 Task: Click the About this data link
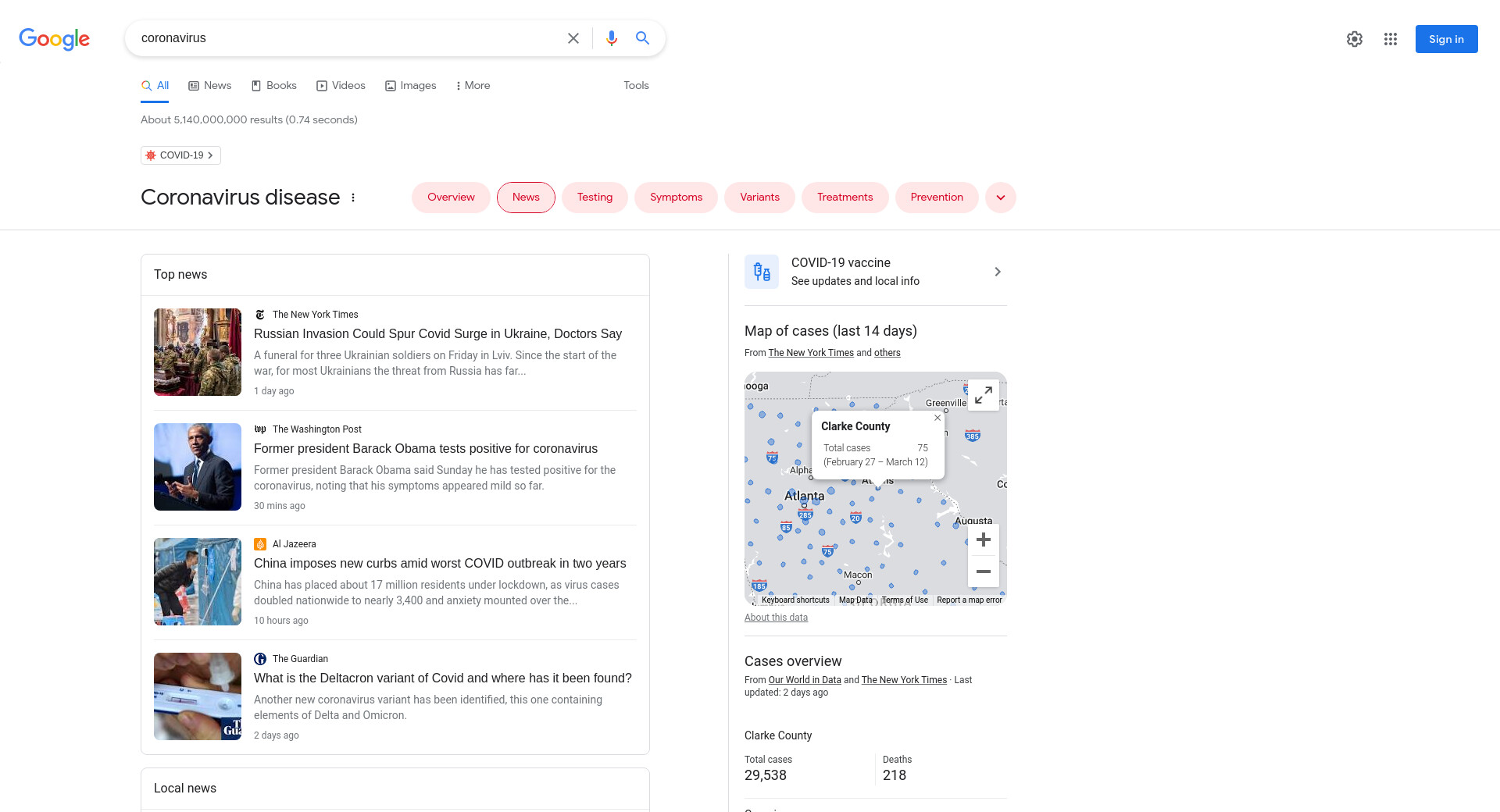(x=776, y=618)
